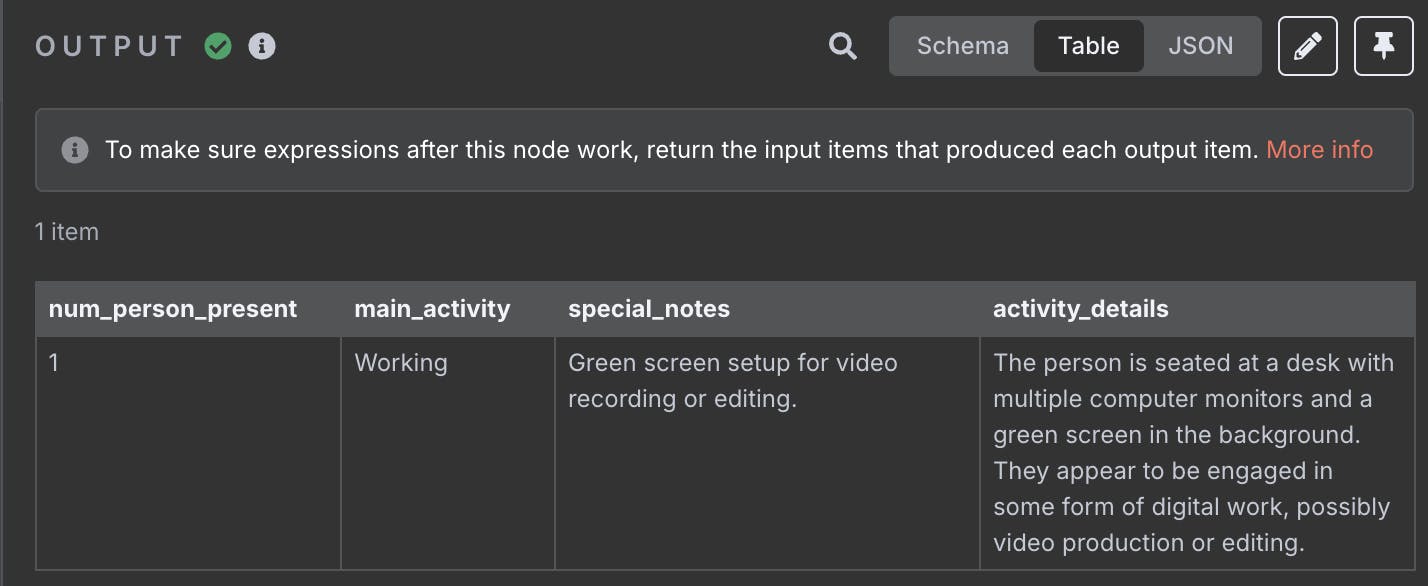Click the pencil edit output icon
The image size is (1428, 586).
pyautogui.click(x=1307, y=46)
